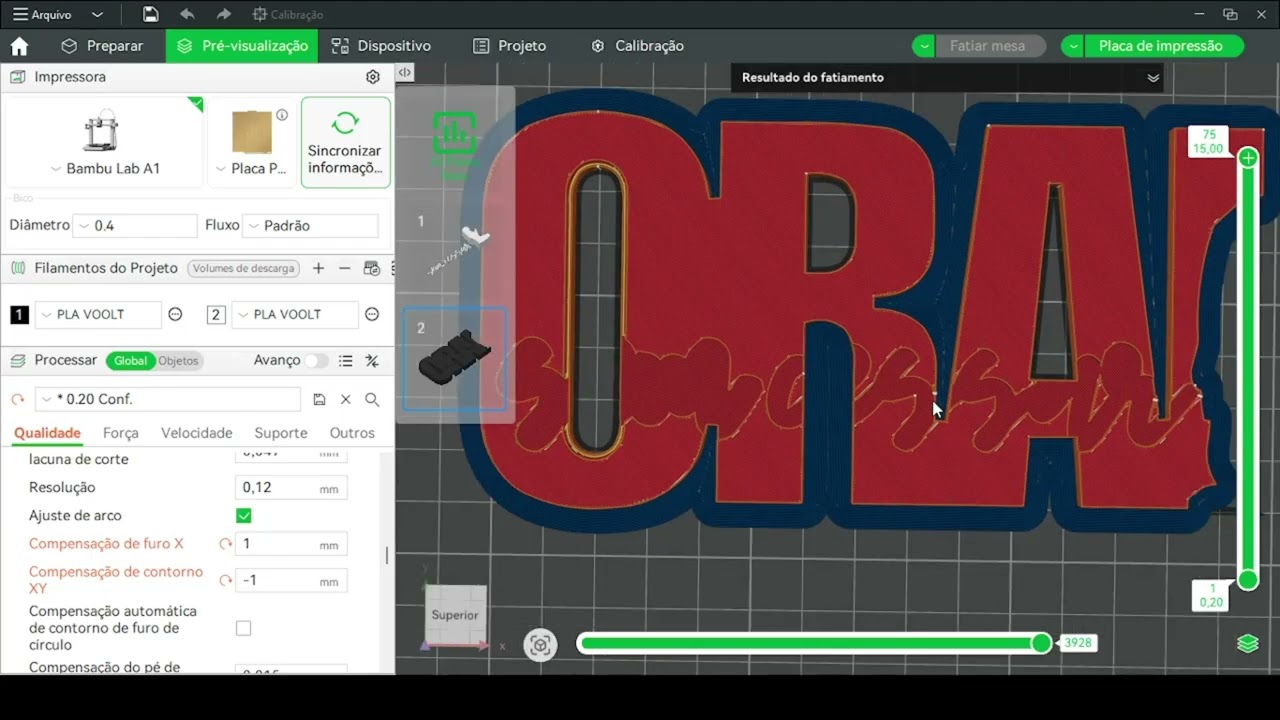The height and width of the screenshot is (720, 1280).
Task: Open the nozzle Diâmetro 0.4 dropdown
Action: tap(136, 226)
